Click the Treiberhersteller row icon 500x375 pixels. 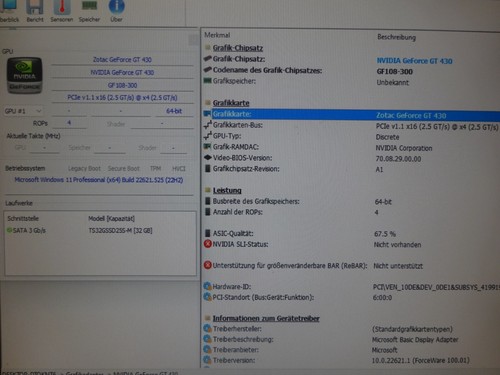[207, 328]
